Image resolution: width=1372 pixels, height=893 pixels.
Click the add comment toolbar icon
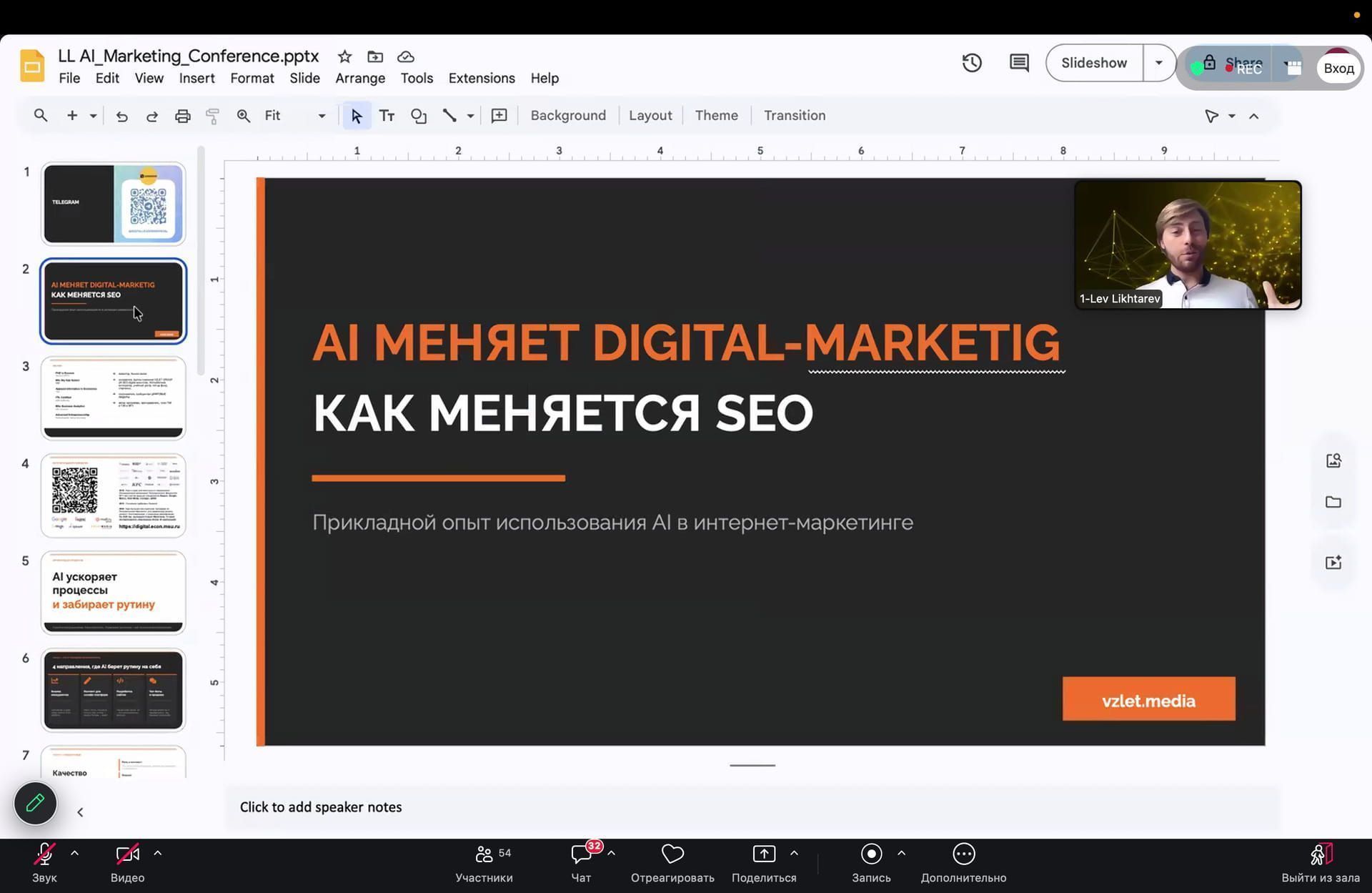tap(499, 116)
